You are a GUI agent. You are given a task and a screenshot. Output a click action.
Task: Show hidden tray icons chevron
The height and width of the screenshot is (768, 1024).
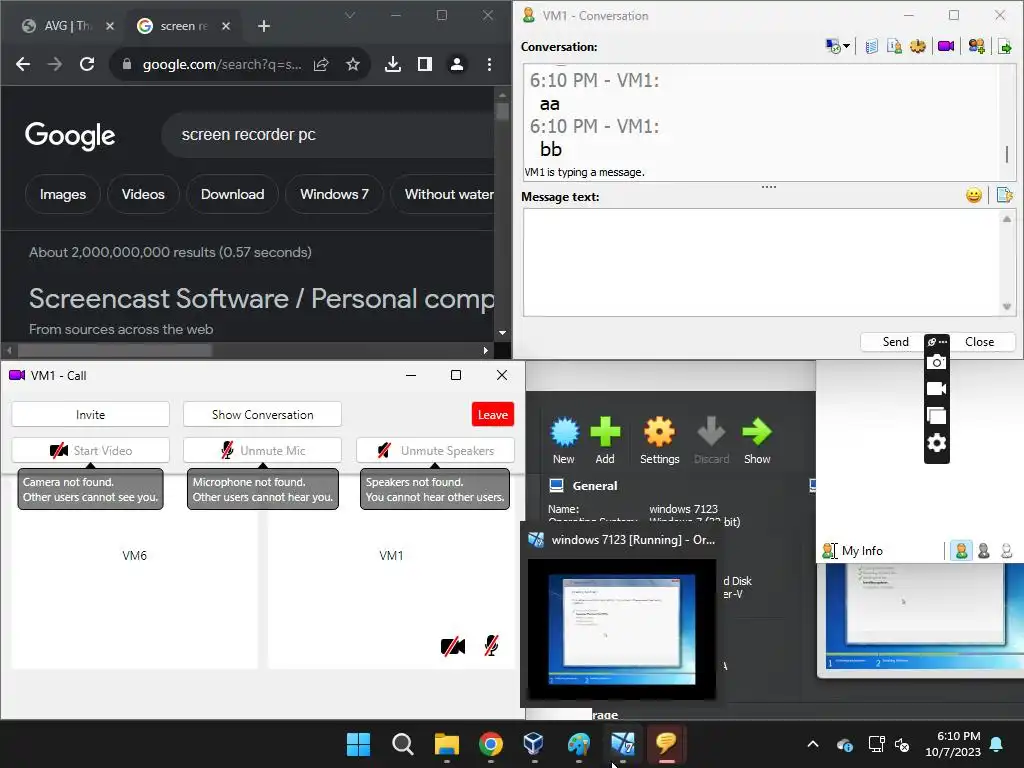pyautogui.click(x=813, y=744)
